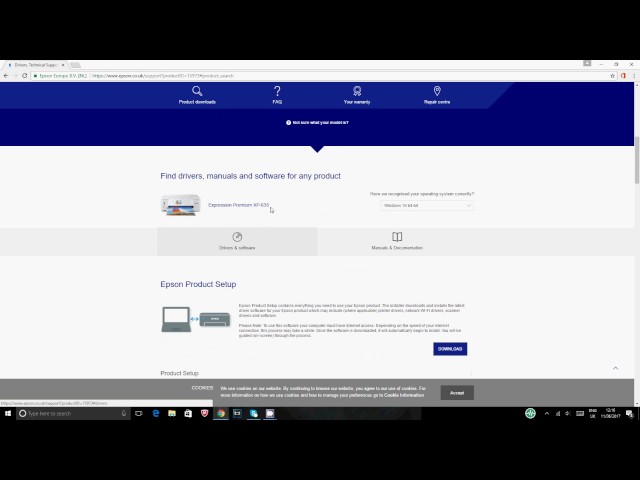This screenshot has width=640, height=480.
Task: Open the Action Center notification icon
Action: (x=630, y=414)
